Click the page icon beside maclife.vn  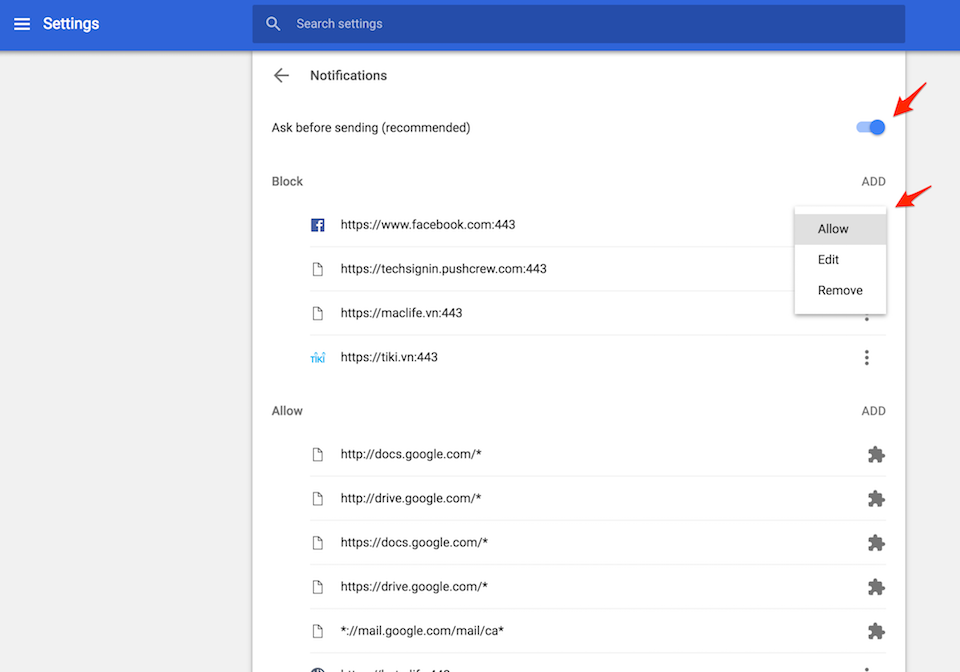tap(317, 312)
